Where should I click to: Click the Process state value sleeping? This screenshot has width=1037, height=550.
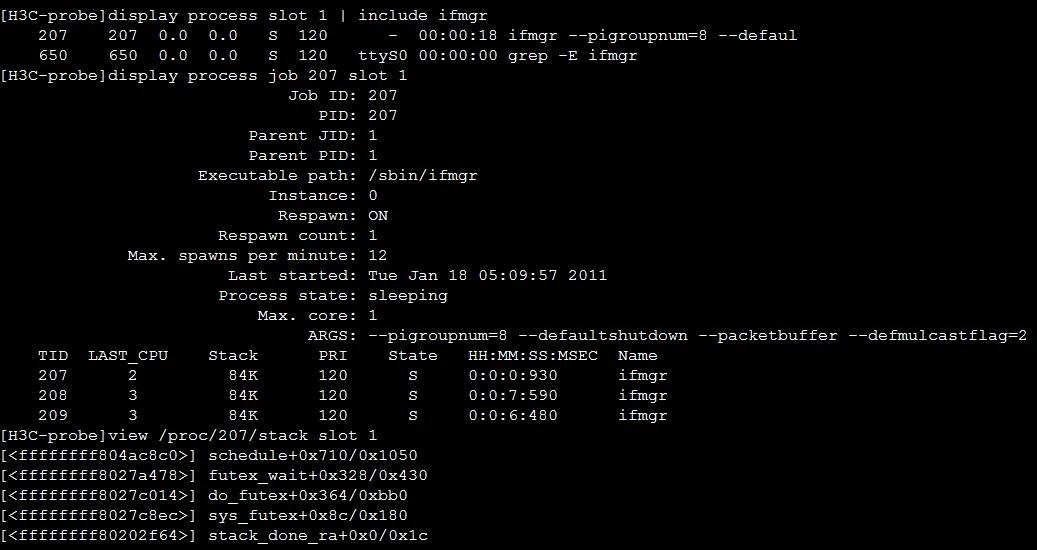point(408,295)
